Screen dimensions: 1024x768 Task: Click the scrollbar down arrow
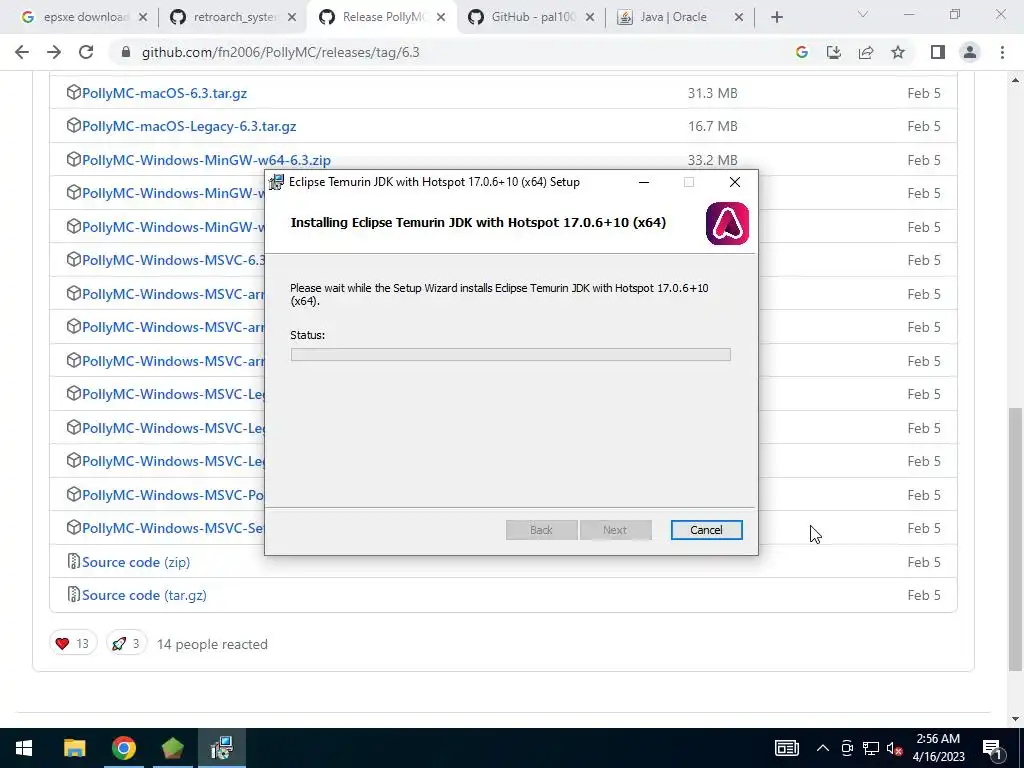[1016, 719]
